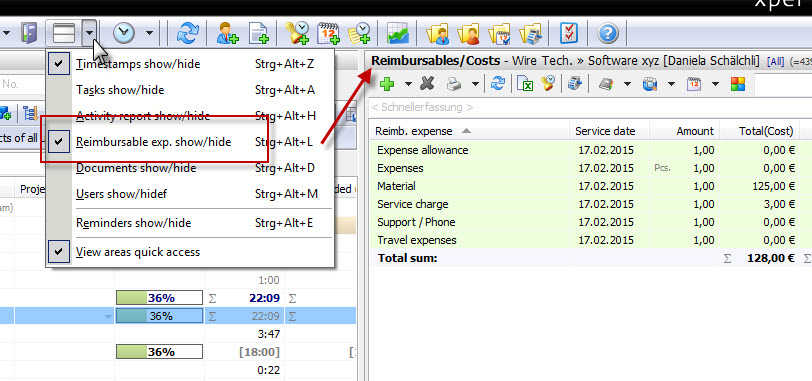Click the note with clock plus icon
This screenshot has height=381, width=812.
(359, 34)
